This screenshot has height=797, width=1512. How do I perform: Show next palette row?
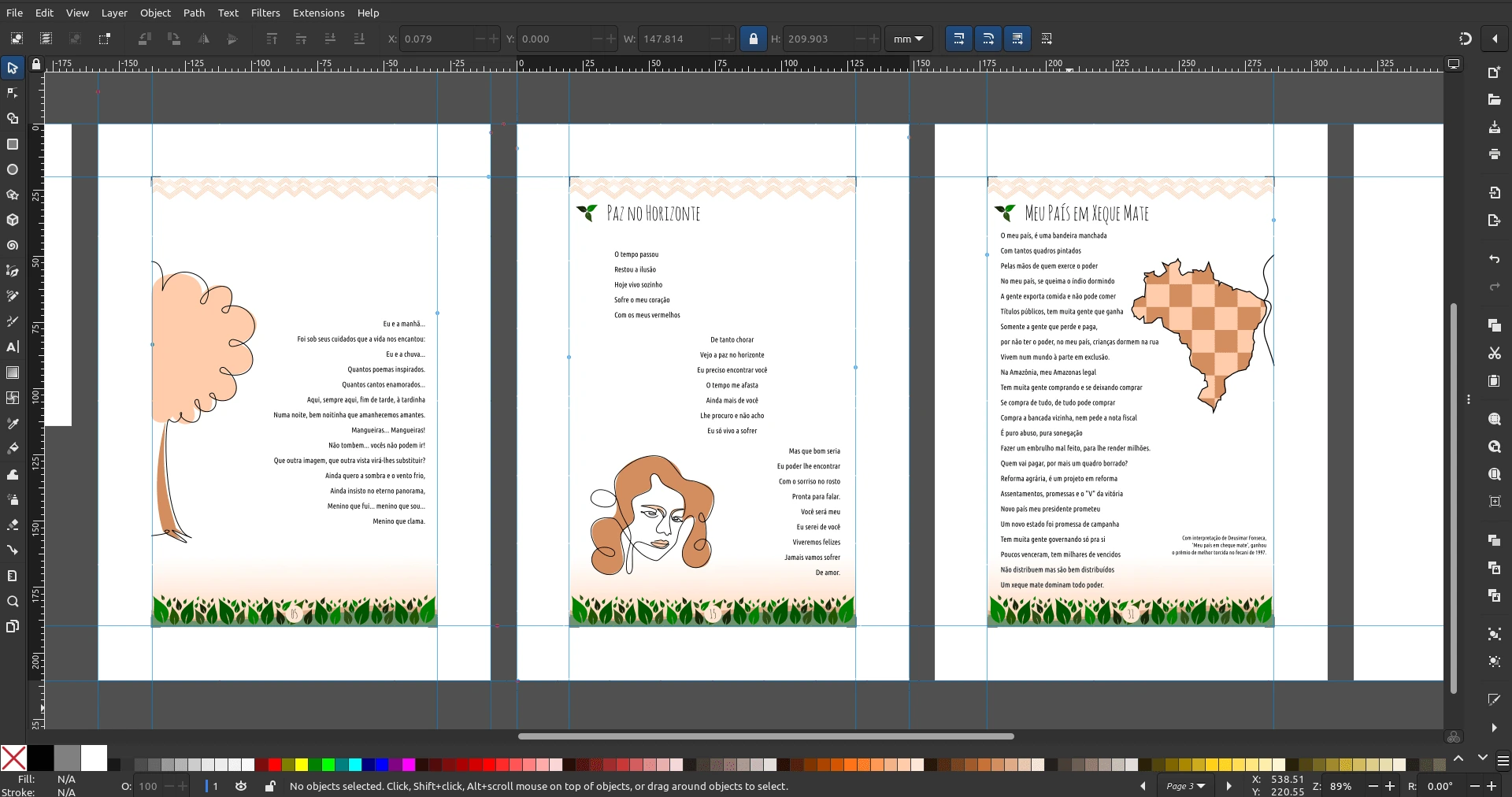click(x=1483, y=758)
